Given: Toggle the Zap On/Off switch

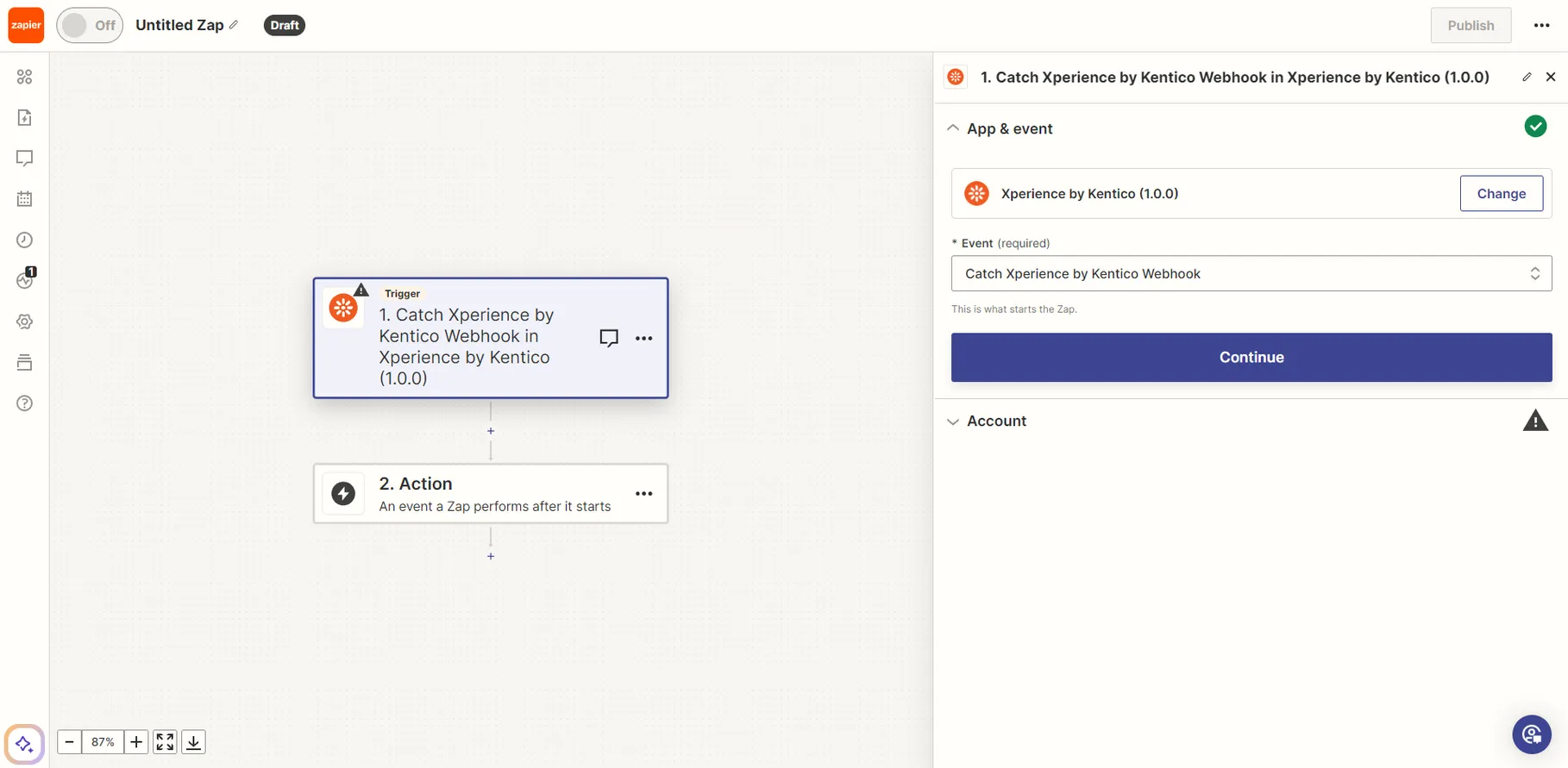Looking at the screenshot, I should tap(90, 25).
